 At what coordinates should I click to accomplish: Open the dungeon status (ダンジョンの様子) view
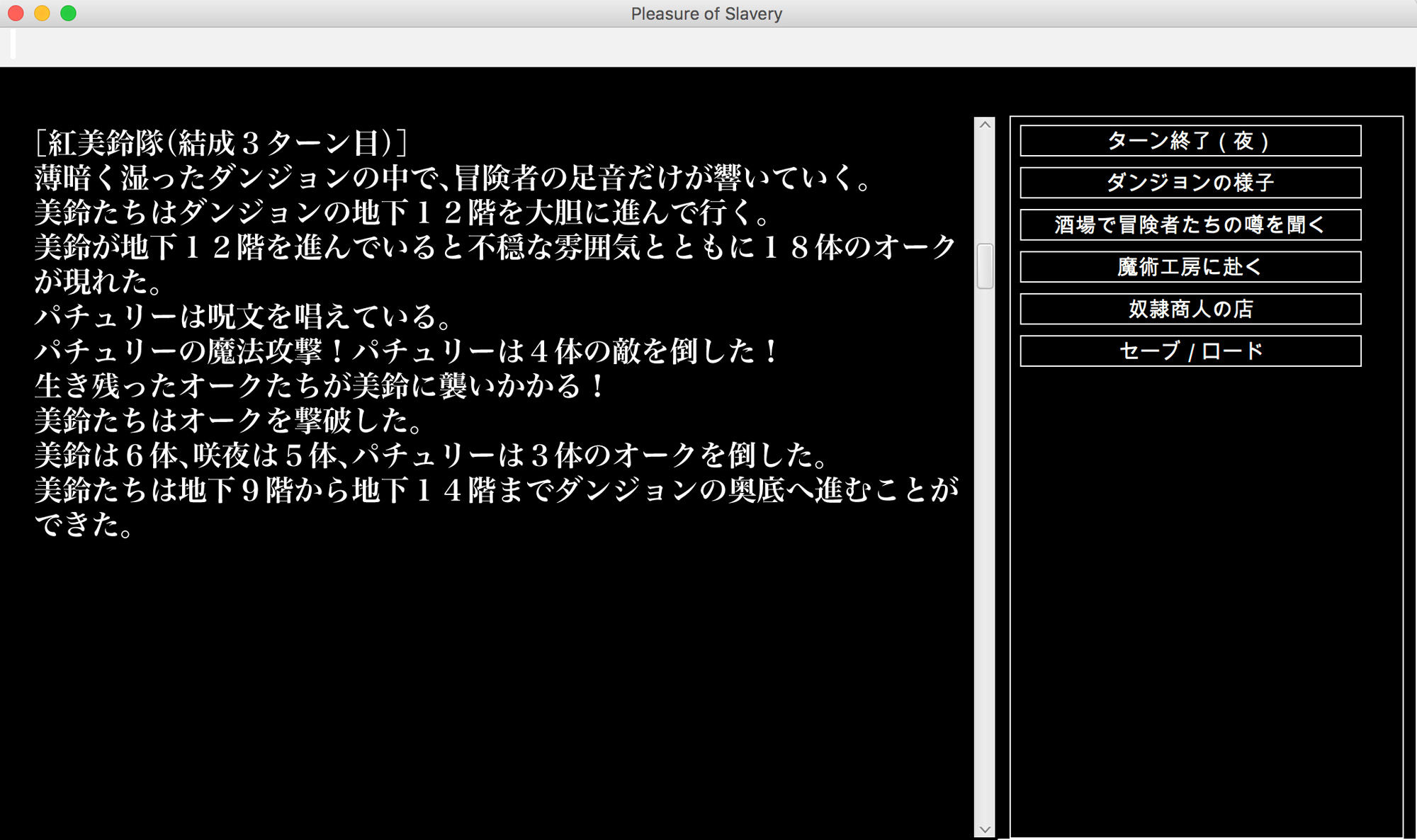1189,183
